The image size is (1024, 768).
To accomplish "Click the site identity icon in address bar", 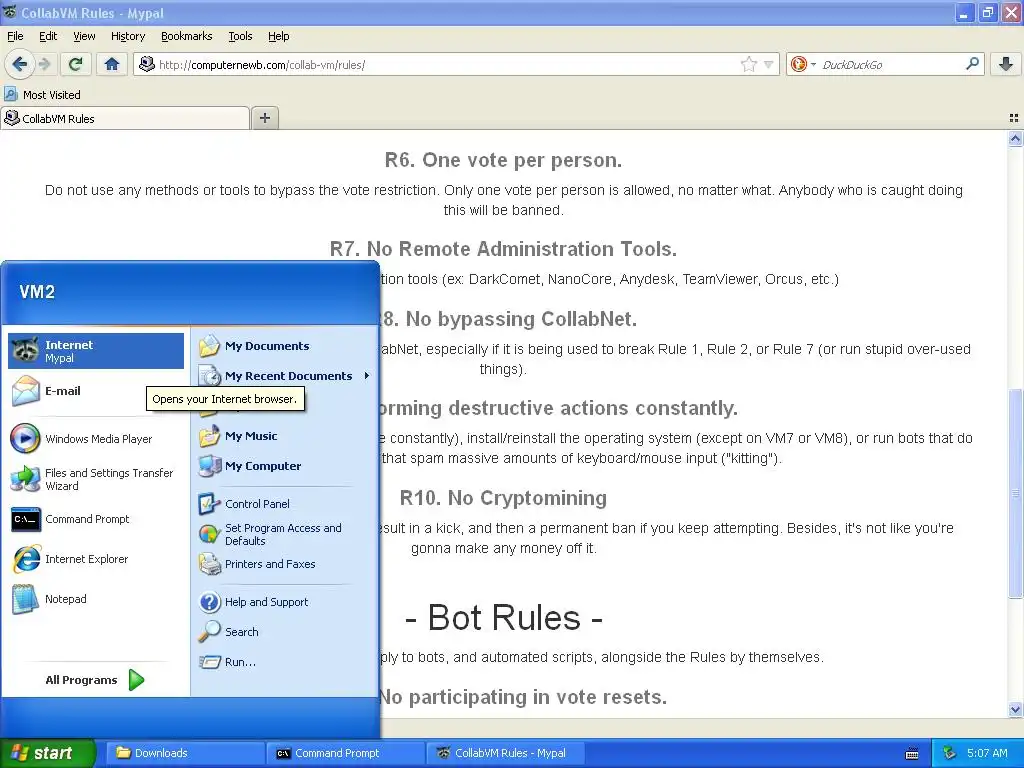I will [147, 64].
